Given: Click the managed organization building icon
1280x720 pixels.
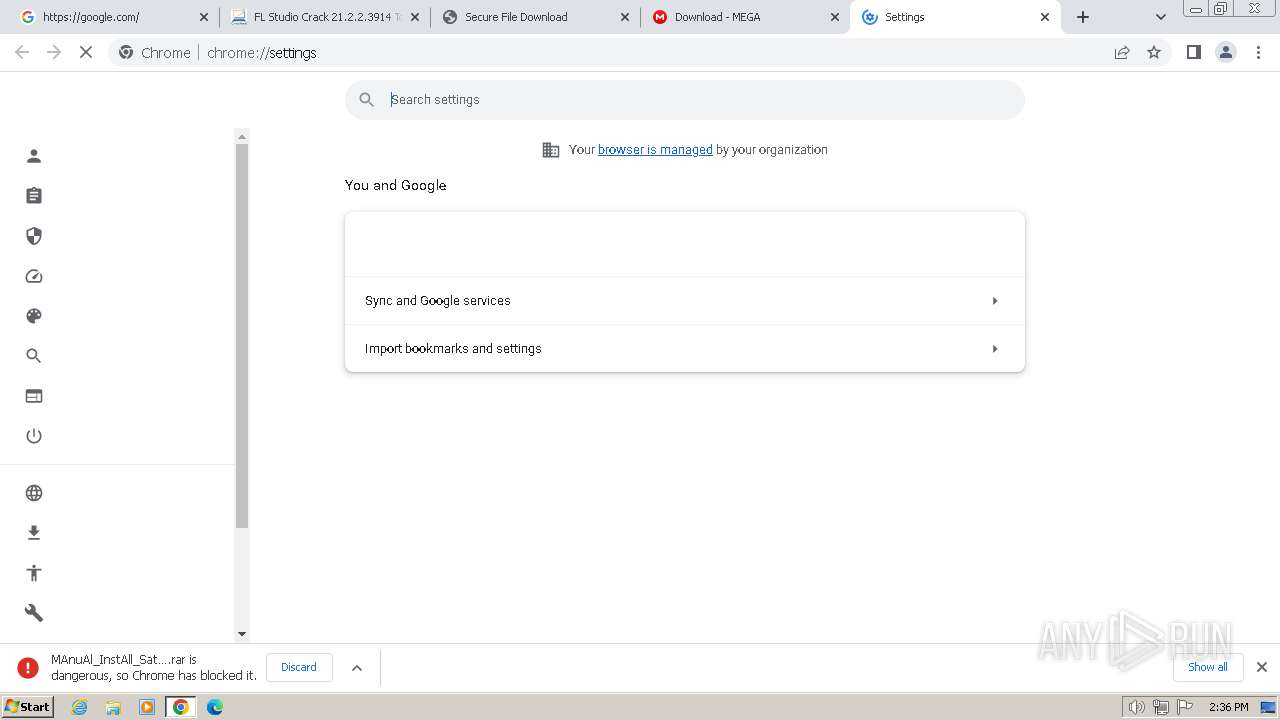Looking at the screenshot, I should click(551, 150).
